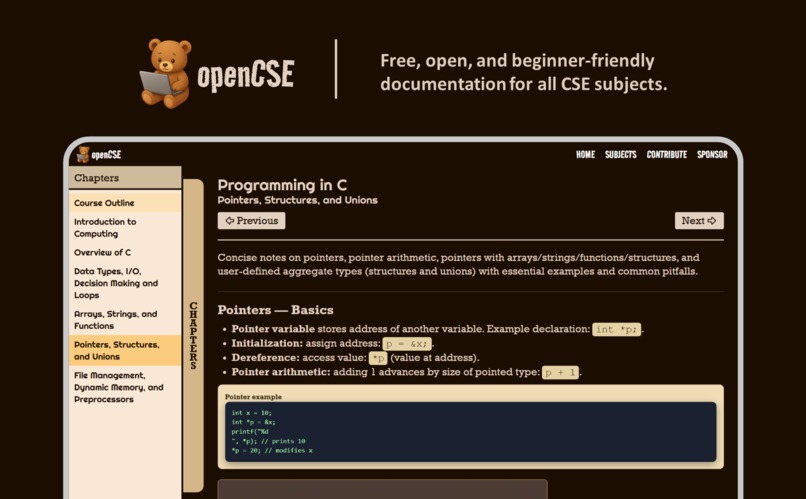
Task: Click the large teddy bear mascot image
Action: (x=166, y=73)
